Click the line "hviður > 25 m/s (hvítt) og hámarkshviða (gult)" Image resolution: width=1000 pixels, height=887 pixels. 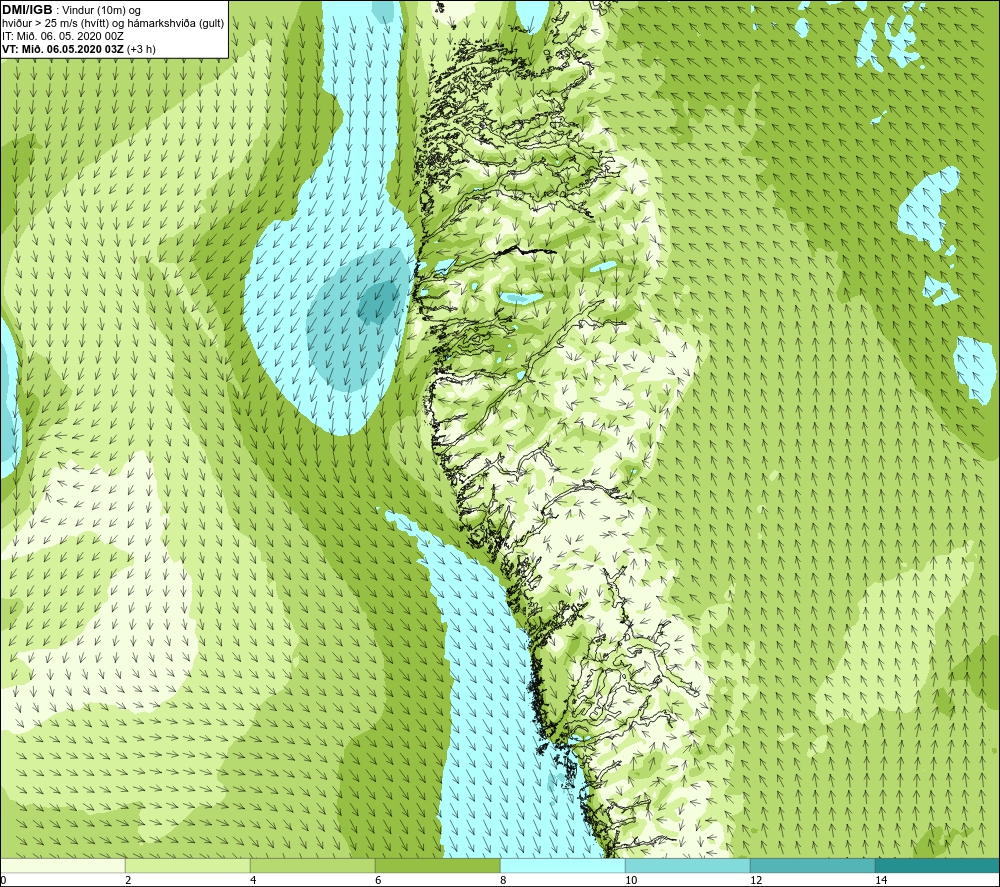pyautogui.click(x=113, y=24)
